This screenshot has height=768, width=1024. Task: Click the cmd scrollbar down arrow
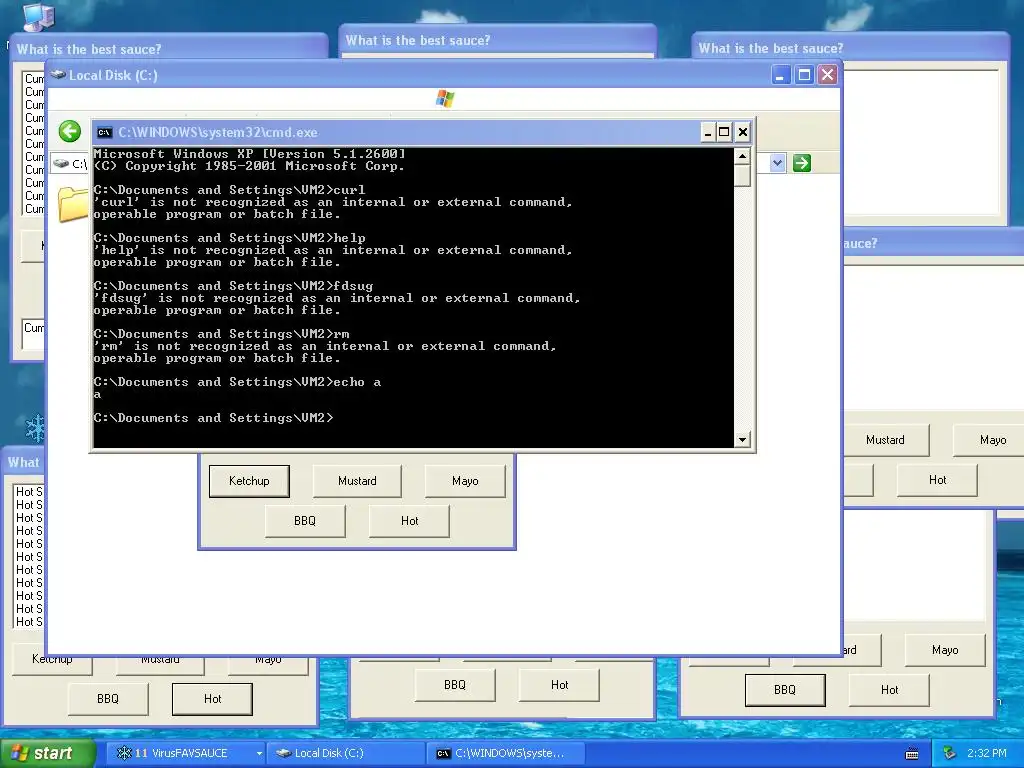[742, 440]
